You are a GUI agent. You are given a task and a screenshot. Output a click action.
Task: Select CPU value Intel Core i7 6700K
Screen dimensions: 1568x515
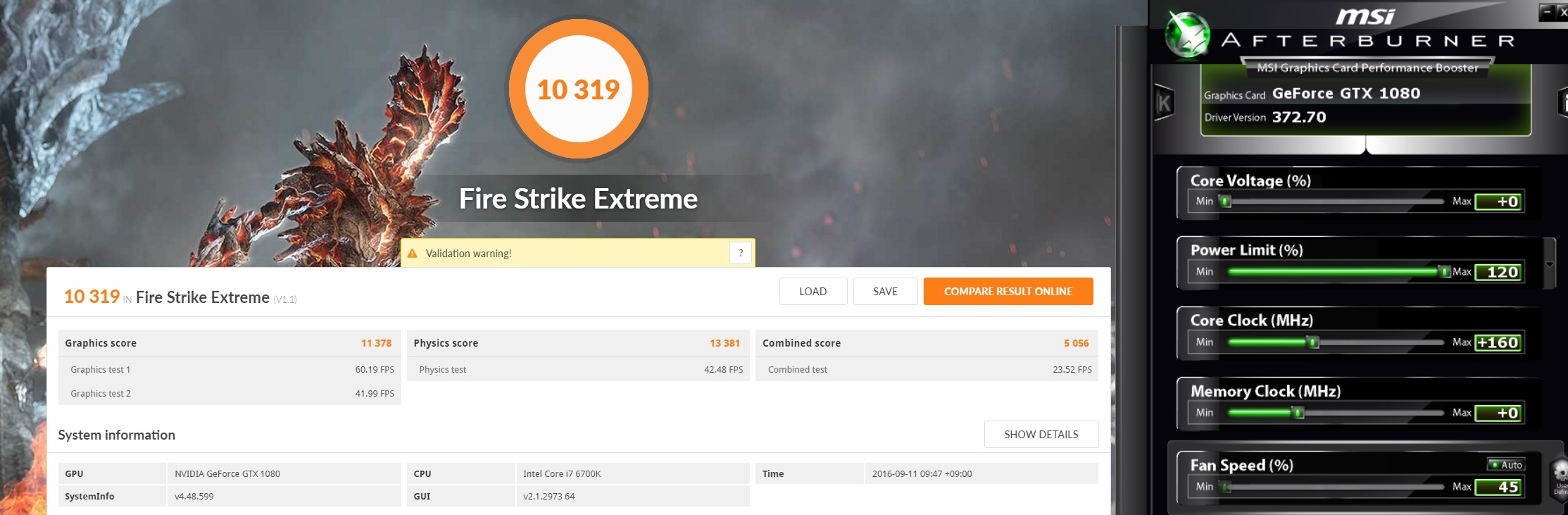(x=562, y=473)
